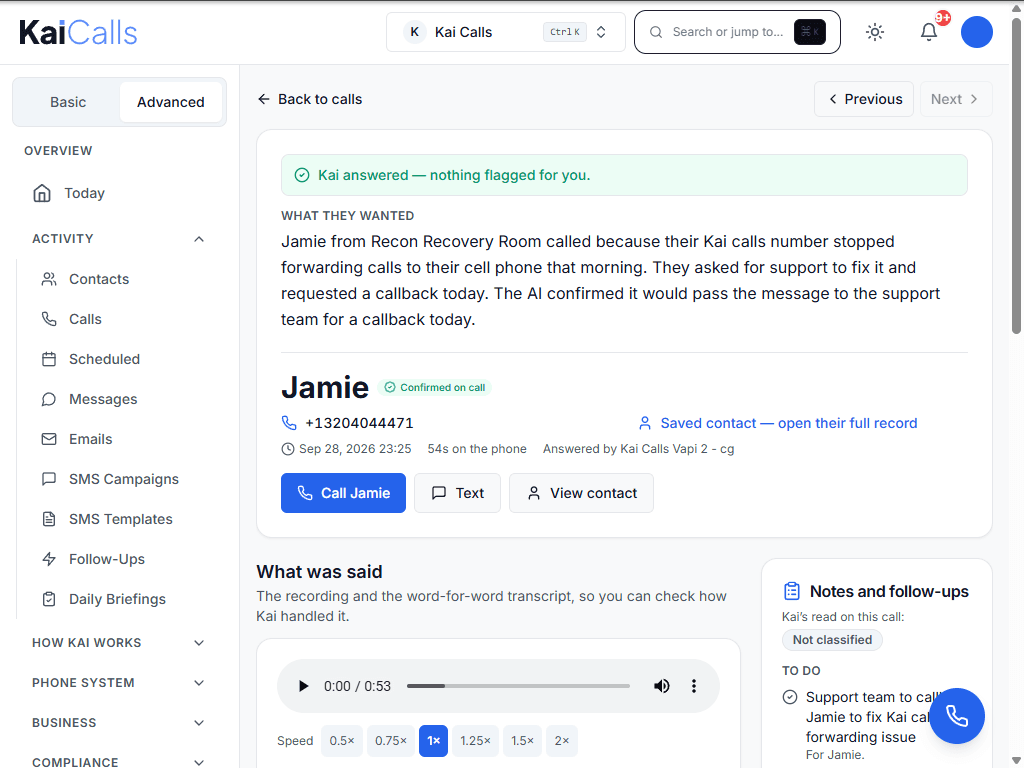Click the View contact button
Screen dimensions: 1024x768
[581, 493]
